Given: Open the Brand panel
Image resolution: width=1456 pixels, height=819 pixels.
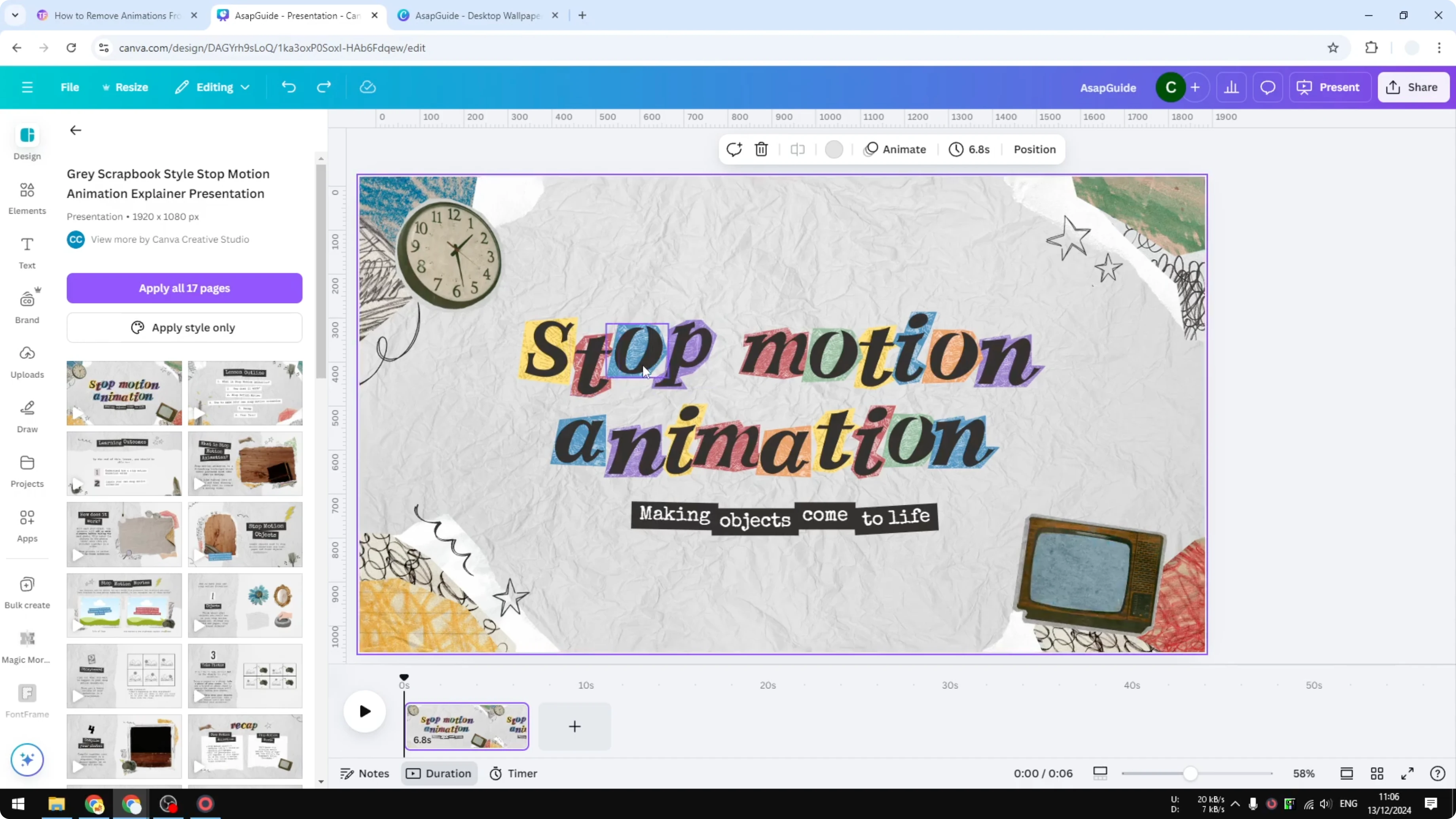Looking at the screenshot, I should point(27,307).
